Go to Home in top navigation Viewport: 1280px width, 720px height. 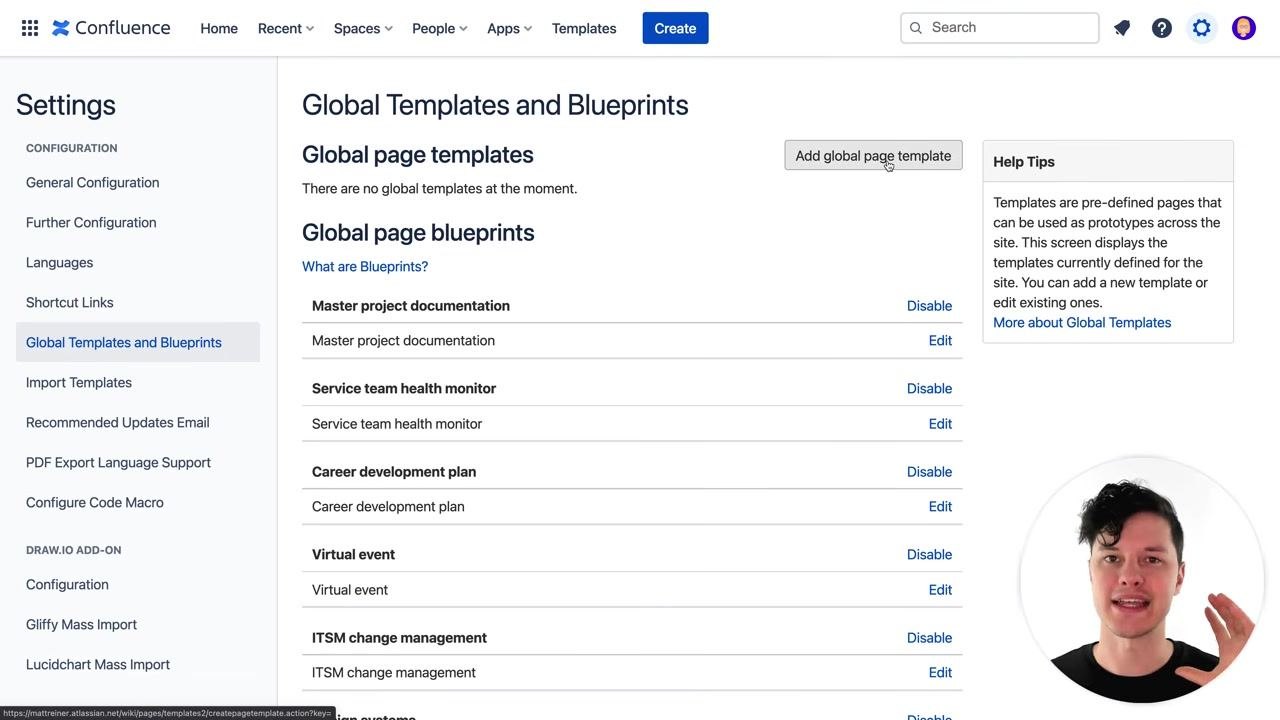(x=219, y=28)
